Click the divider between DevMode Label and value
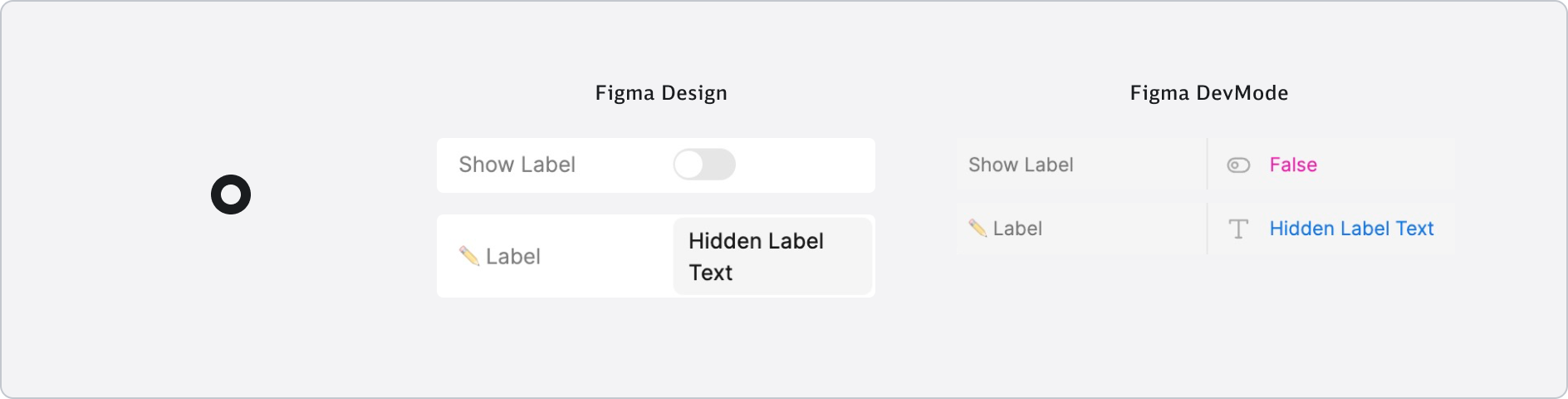 click(x=1207, y=229)
